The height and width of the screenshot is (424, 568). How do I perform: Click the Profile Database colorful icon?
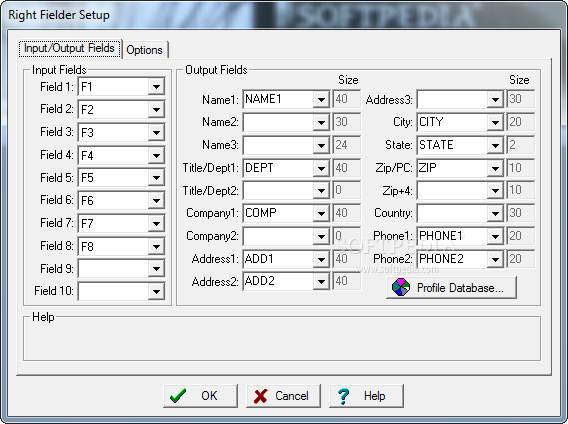tap(401, 287)
